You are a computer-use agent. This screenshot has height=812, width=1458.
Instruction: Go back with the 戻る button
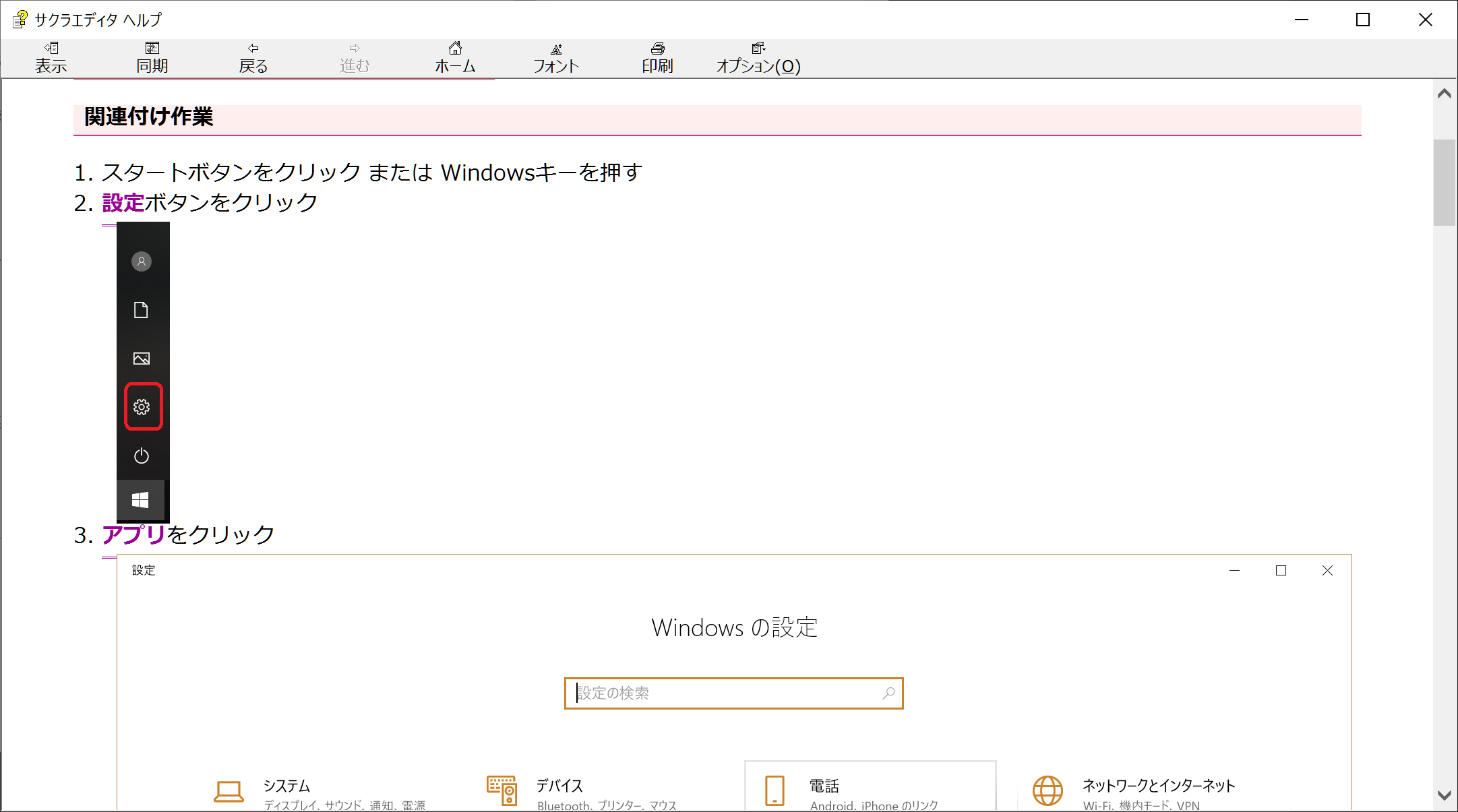[253, 58]
